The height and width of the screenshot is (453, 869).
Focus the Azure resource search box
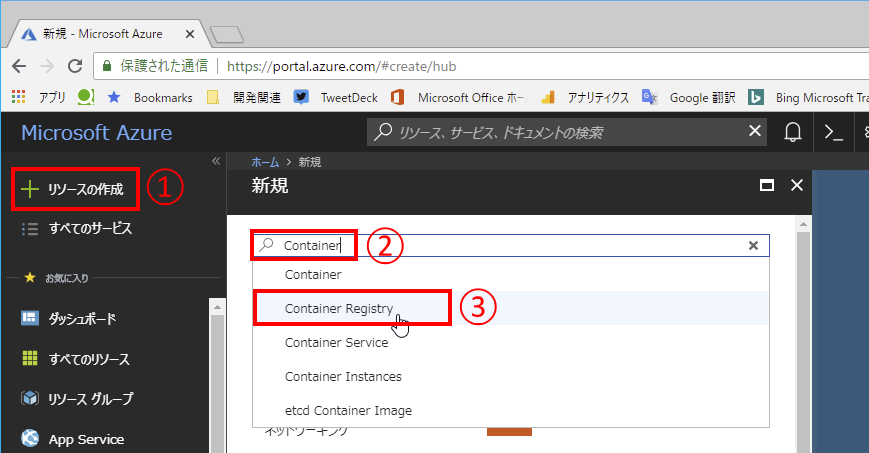567,132
